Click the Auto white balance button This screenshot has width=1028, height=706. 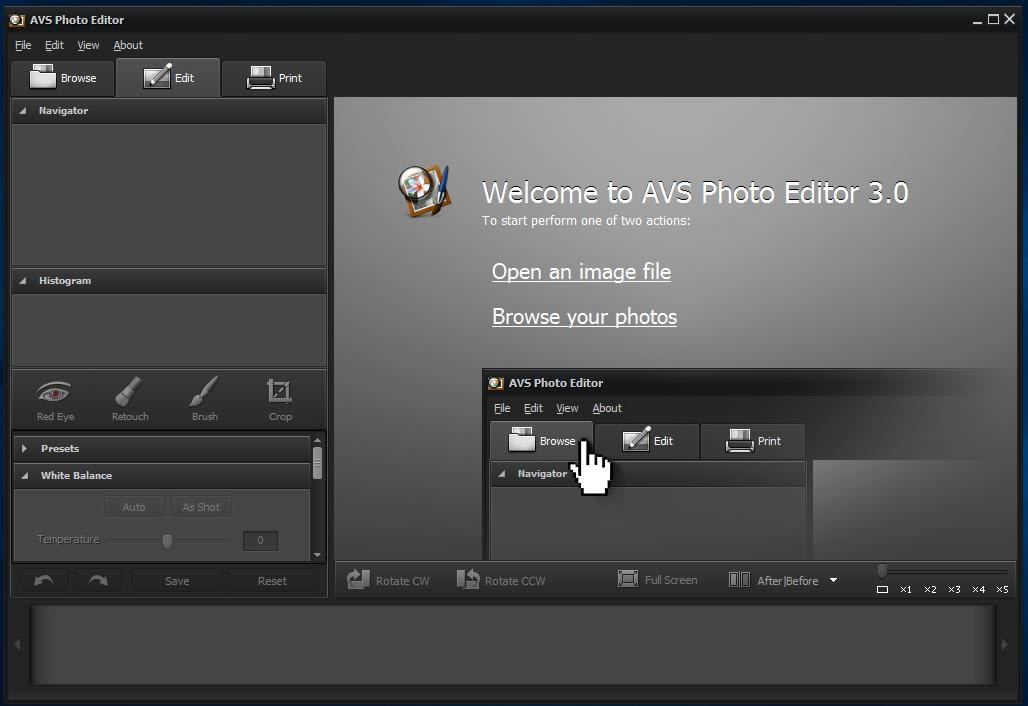pos(134,507)
